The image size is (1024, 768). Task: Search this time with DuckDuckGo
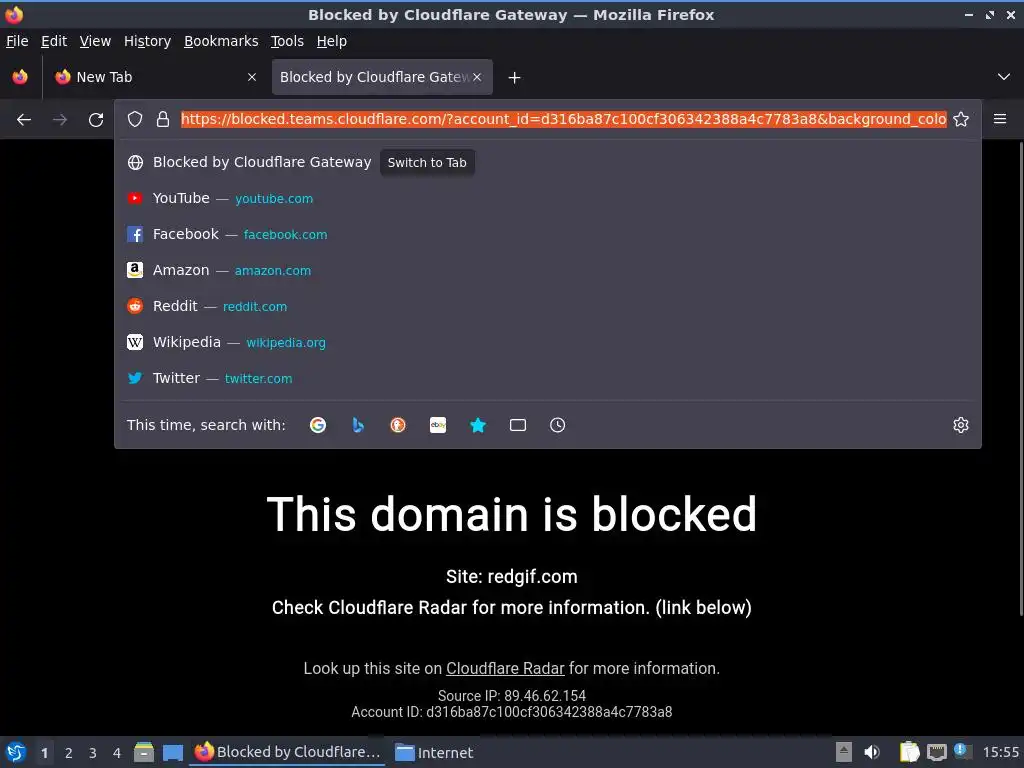pyautogui.click(x=398, y=425)
